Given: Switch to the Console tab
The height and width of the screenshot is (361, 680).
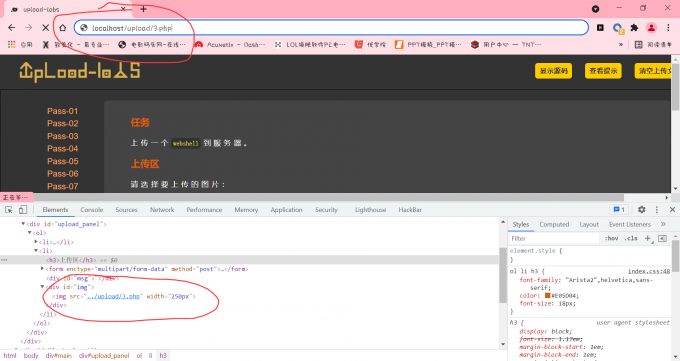Looking at the screenshot, I should (x=92, y=210).
